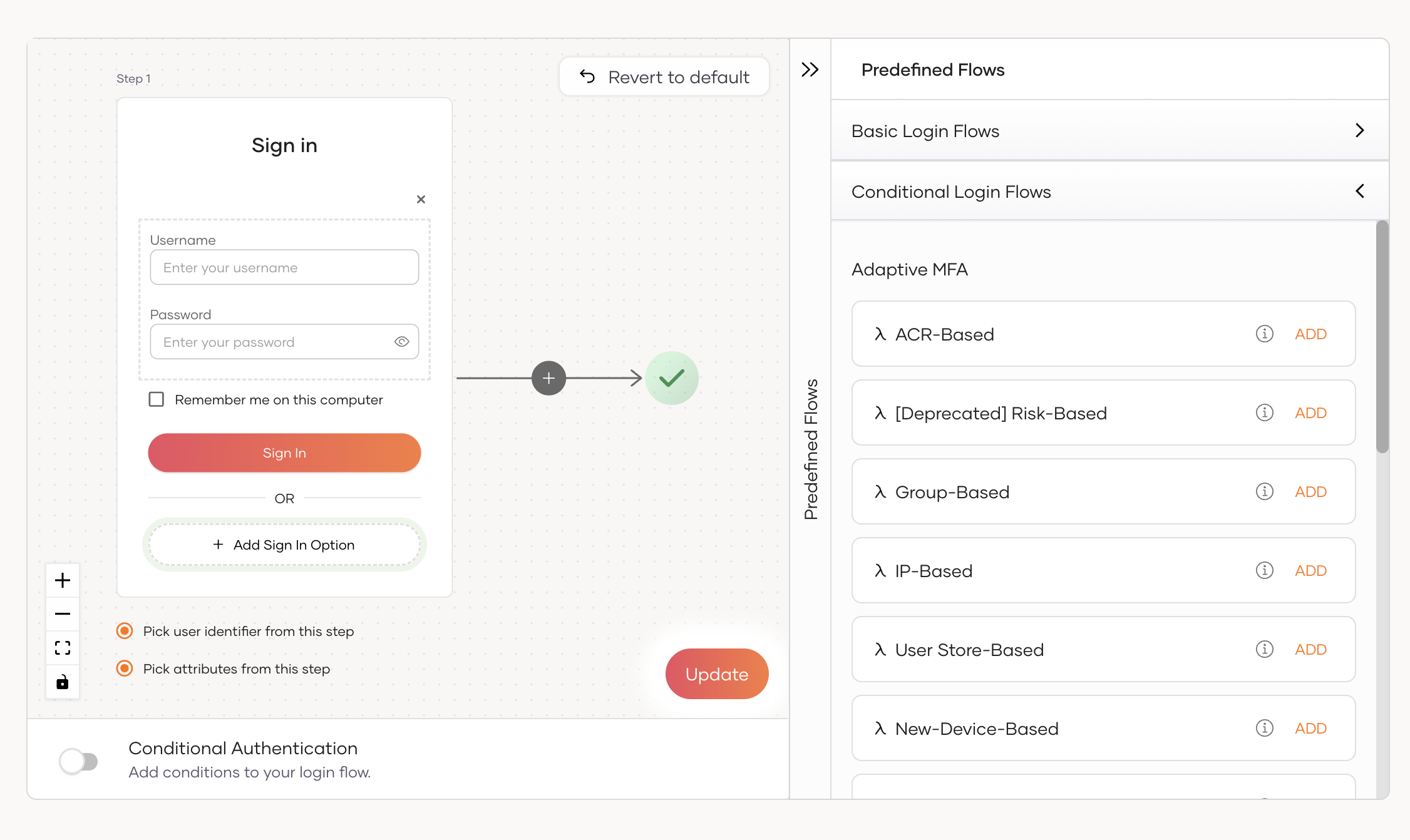Add the IP-Based flow

pyautogui.click(x=1310, y=571)
